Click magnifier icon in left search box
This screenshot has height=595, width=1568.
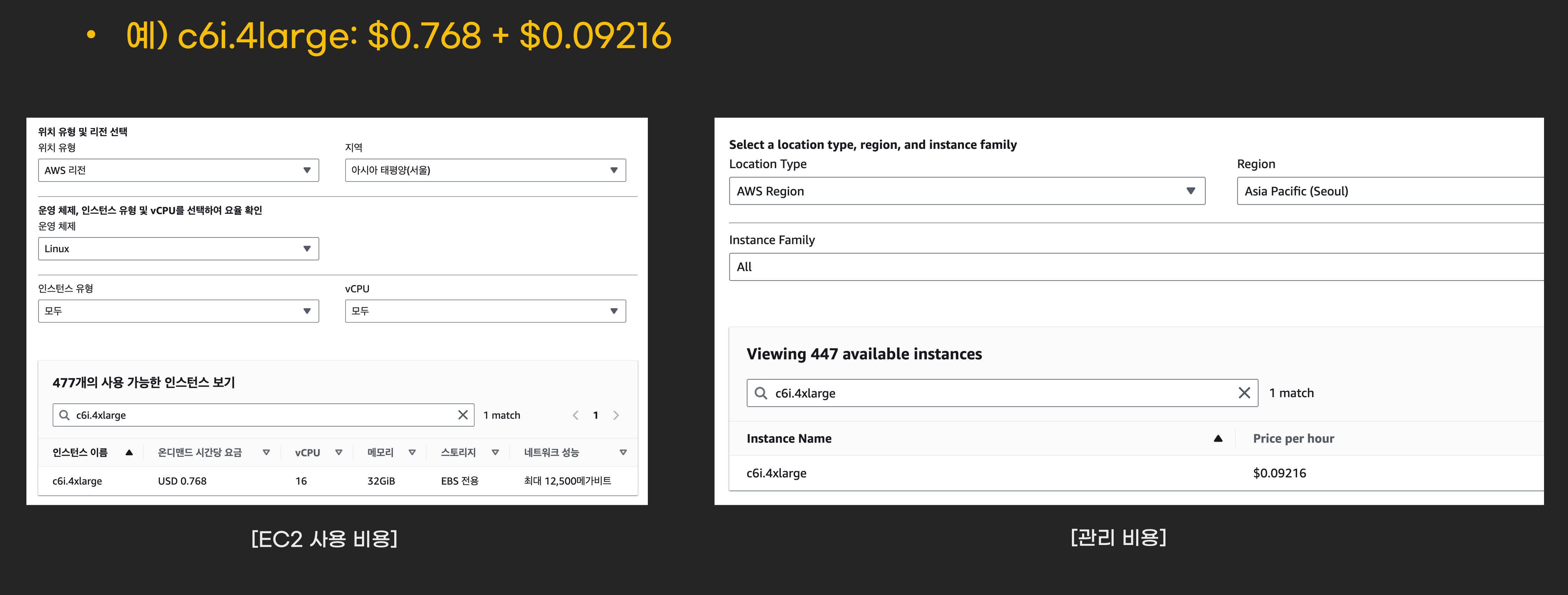coord(65,415)
